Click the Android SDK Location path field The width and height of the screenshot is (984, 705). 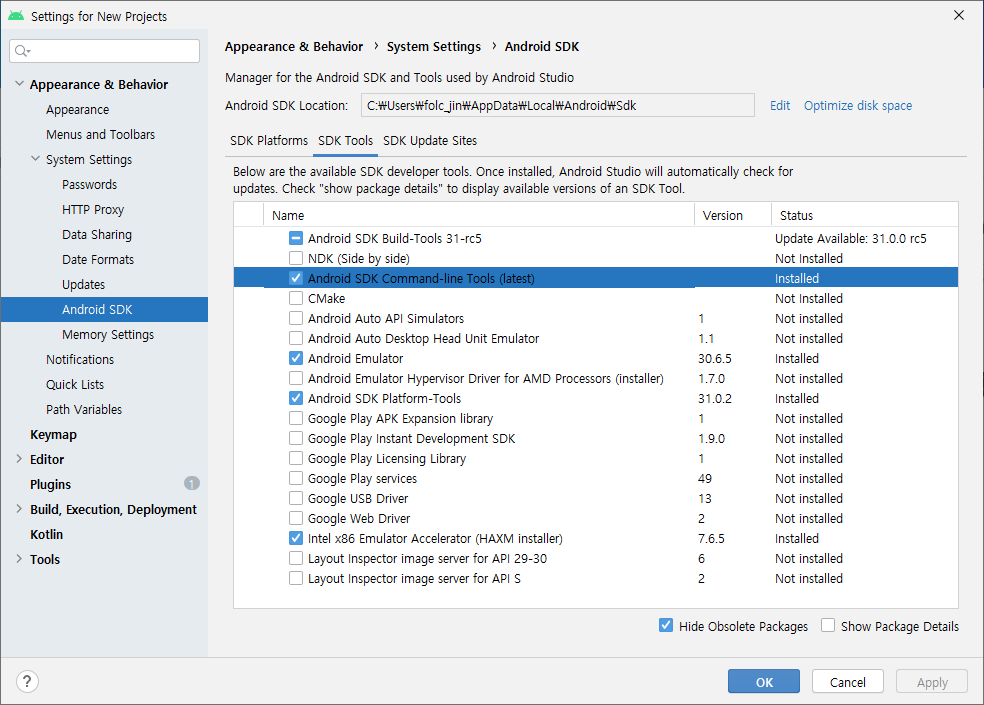coord(557,105)
